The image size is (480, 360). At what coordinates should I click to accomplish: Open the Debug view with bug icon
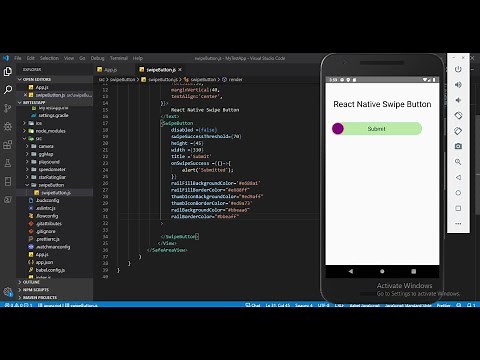pos(8,126)
